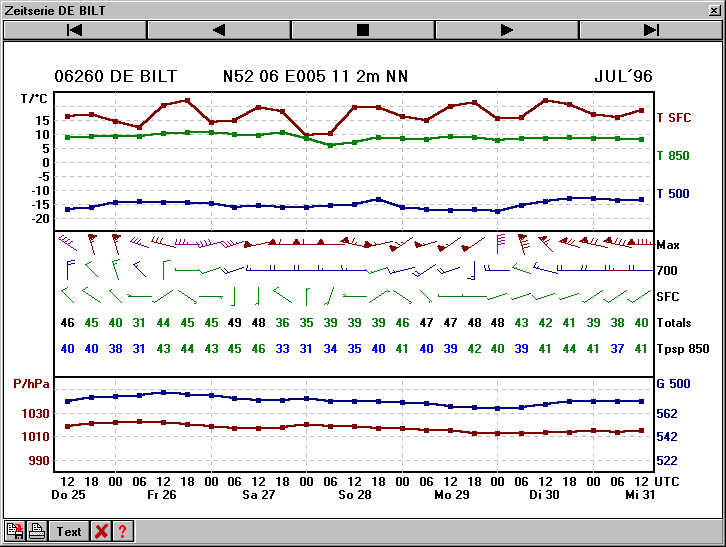726x547 pixels.
Task: Jump to the first time step
Action: pos(75,30)
